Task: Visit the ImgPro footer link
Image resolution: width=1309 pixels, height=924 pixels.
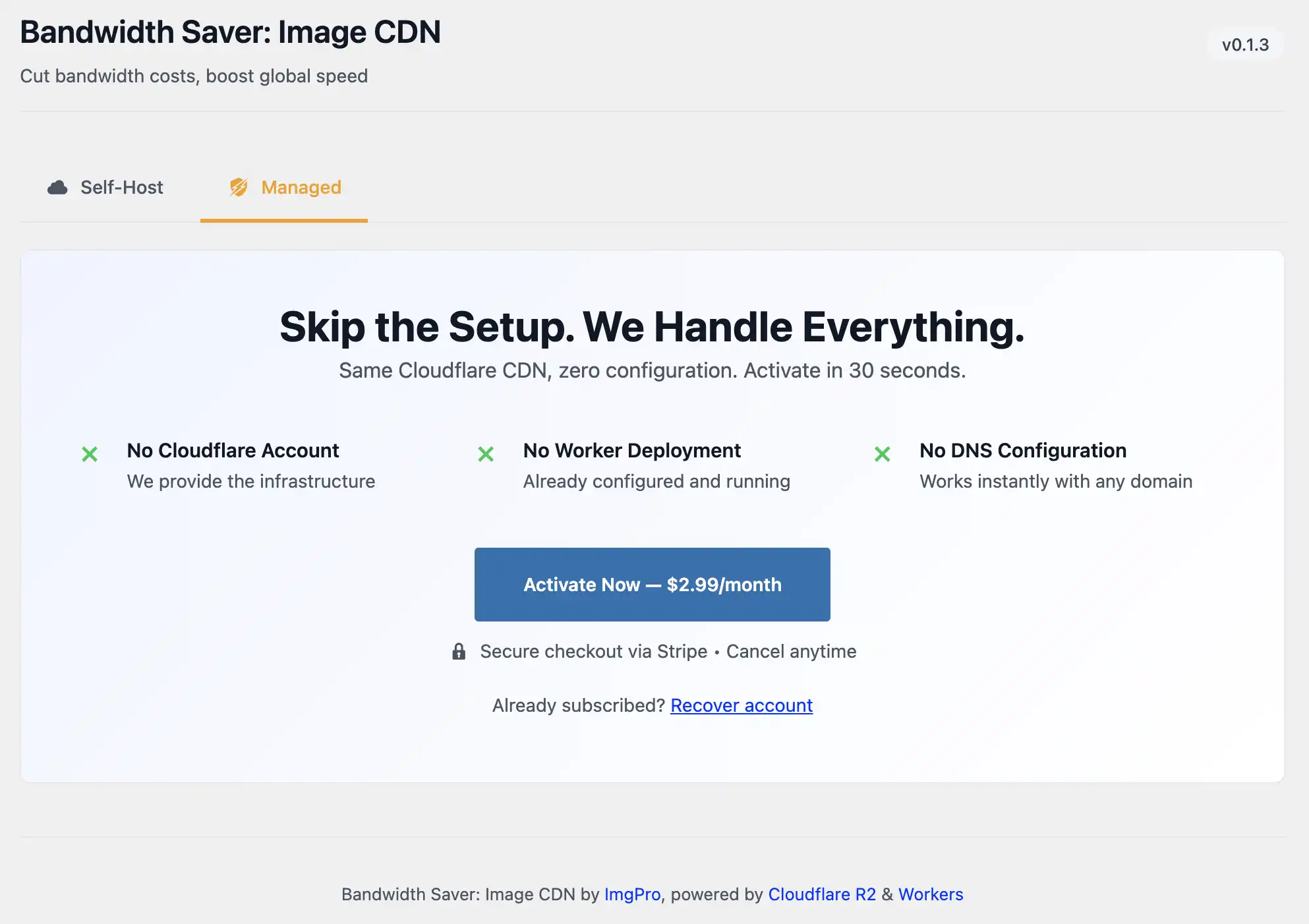Action: pos(632,894)
